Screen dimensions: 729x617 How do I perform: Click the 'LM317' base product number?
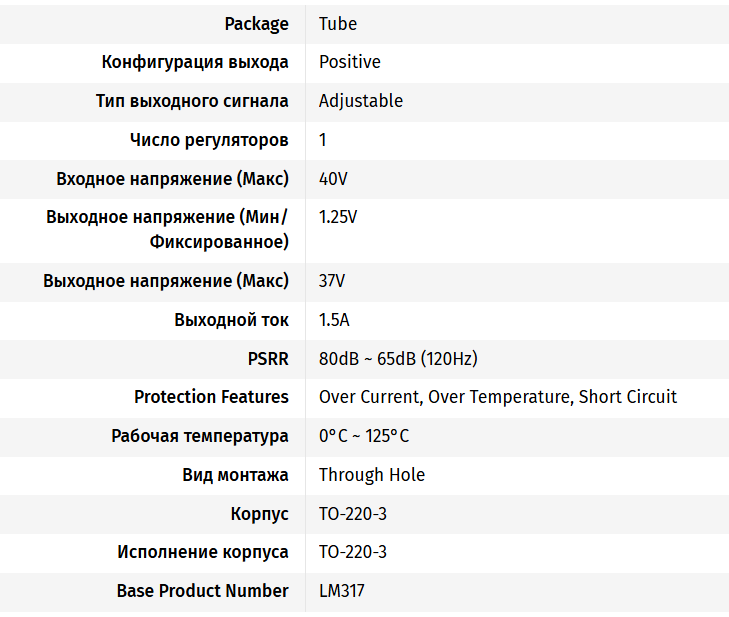coord(342,591)
